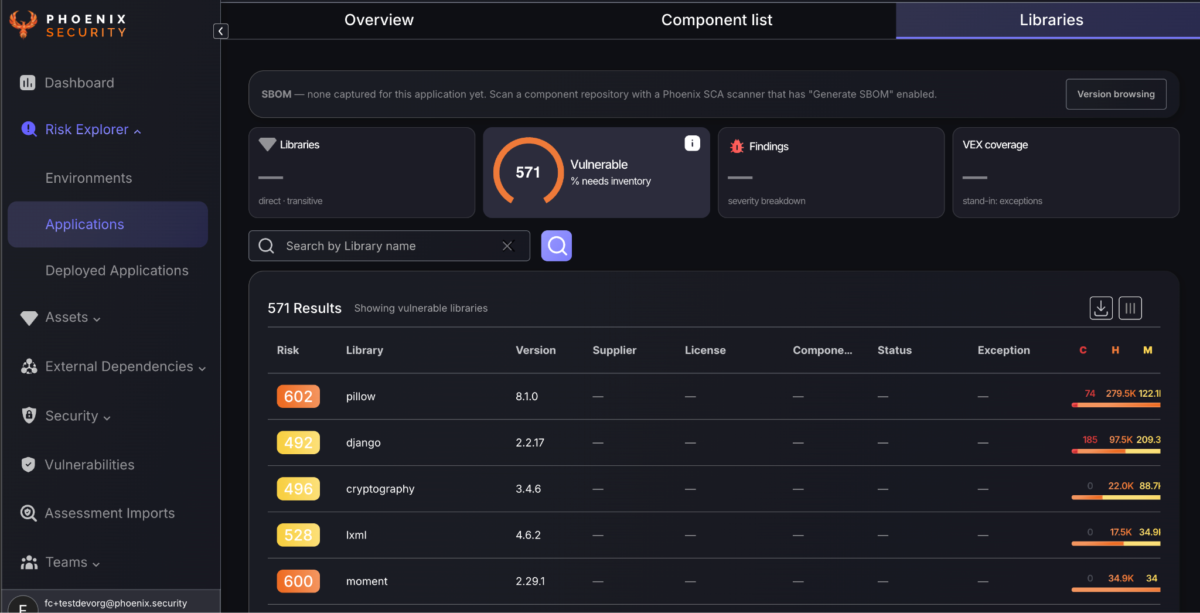The height and width of the screenshot is (613, 1200).
Task: Click the Status column header
Action: click(x=894, y=351)
